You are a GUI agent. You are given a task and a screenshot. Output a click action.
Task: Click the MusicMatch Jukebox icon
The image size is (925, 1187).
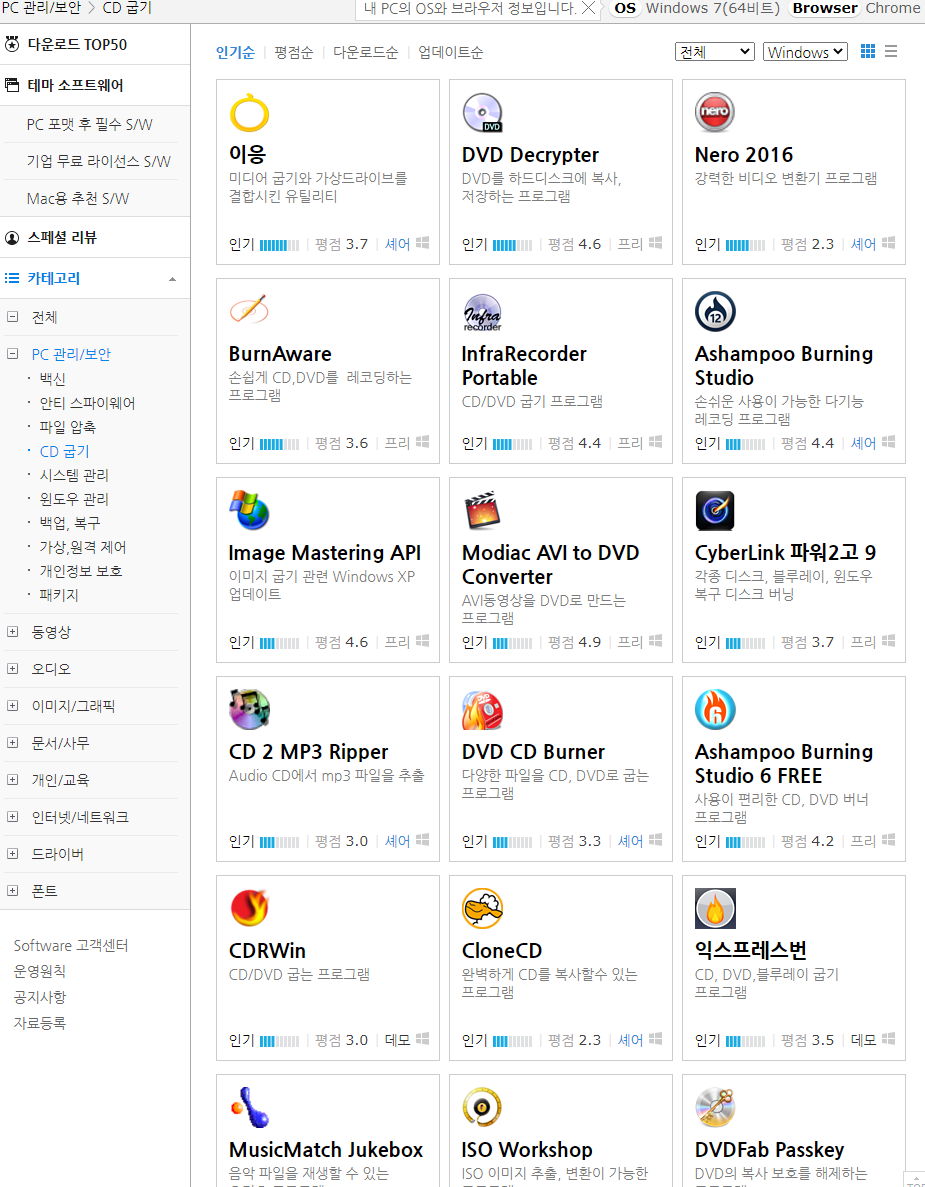(x=249, y=1108)
